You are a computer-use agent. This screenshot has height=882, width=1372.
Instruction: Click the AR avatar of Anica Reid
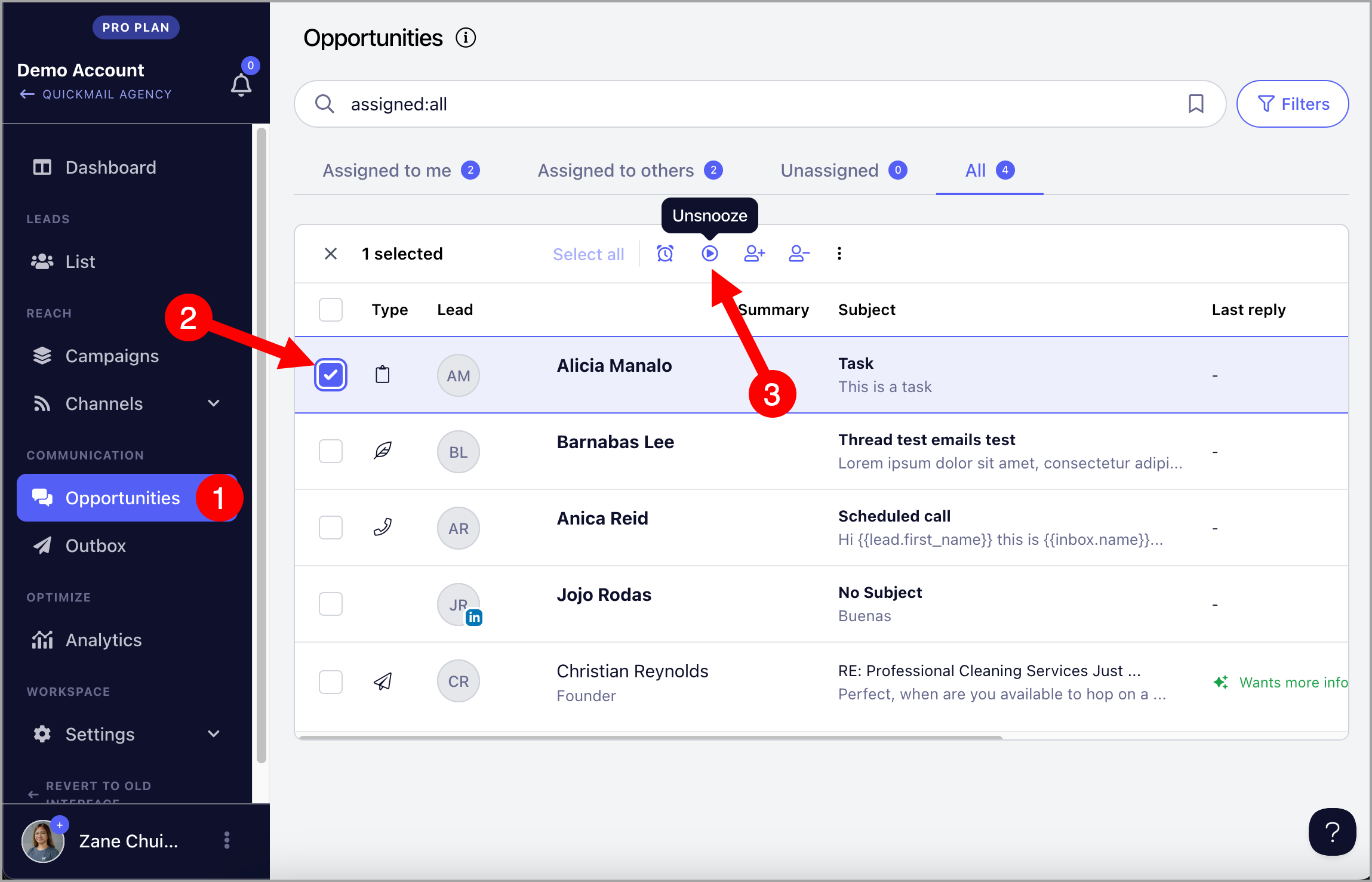(459, 528)
